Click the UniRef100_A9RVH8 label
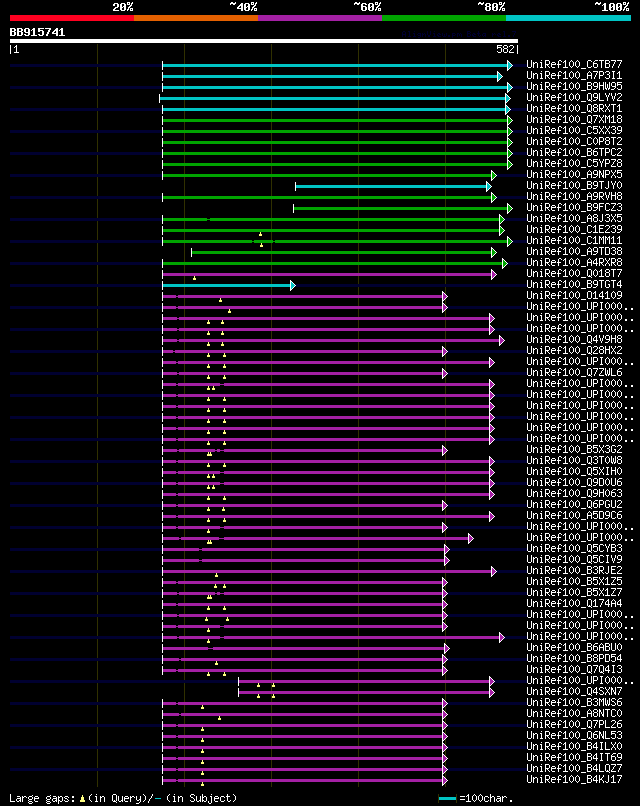The image size is (640, 806). click(574, 196)
